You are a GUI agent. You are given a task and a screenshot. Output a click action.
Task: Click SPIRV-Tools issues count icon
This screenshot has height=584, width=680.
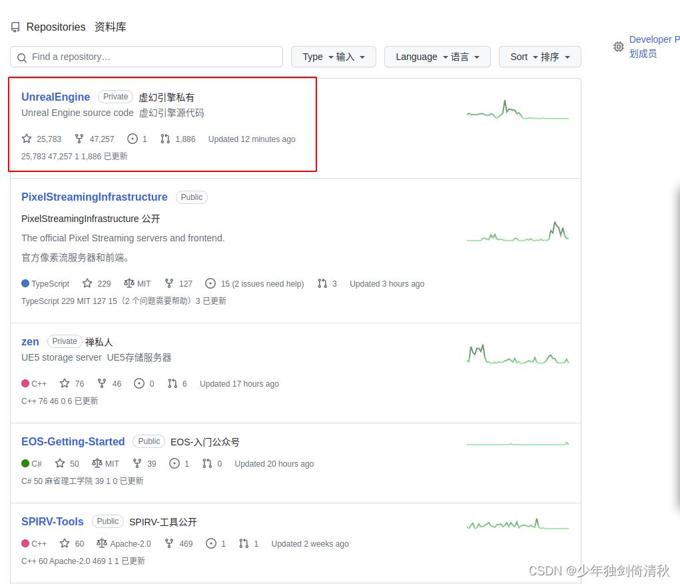coord(211,543)
